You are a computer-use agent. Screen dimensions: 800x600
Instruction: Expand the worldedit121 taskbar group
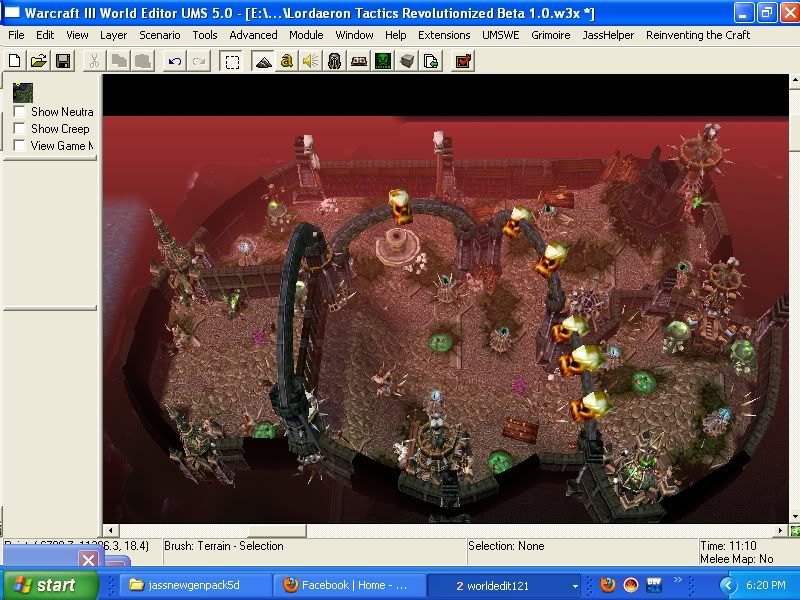(x=504, y=585)
